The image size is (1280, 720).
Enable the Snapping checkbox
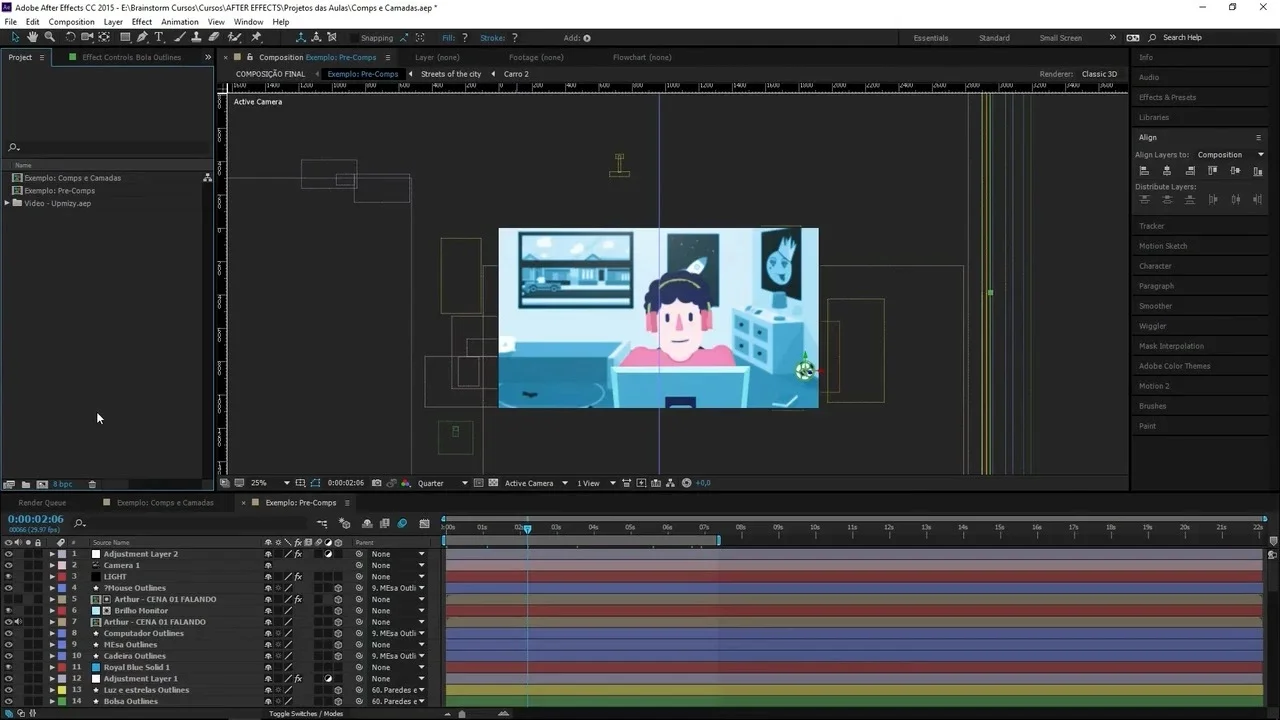tap(352, 38)
